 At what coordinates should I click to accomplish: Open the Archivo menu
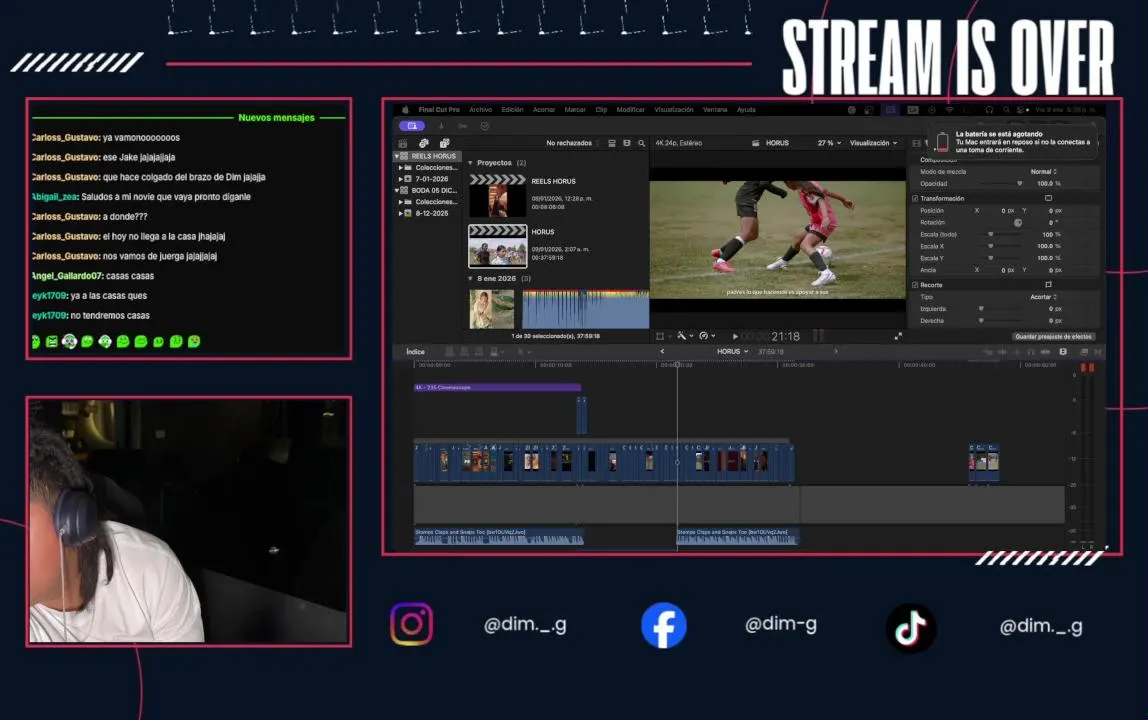[x=480, y=110]
